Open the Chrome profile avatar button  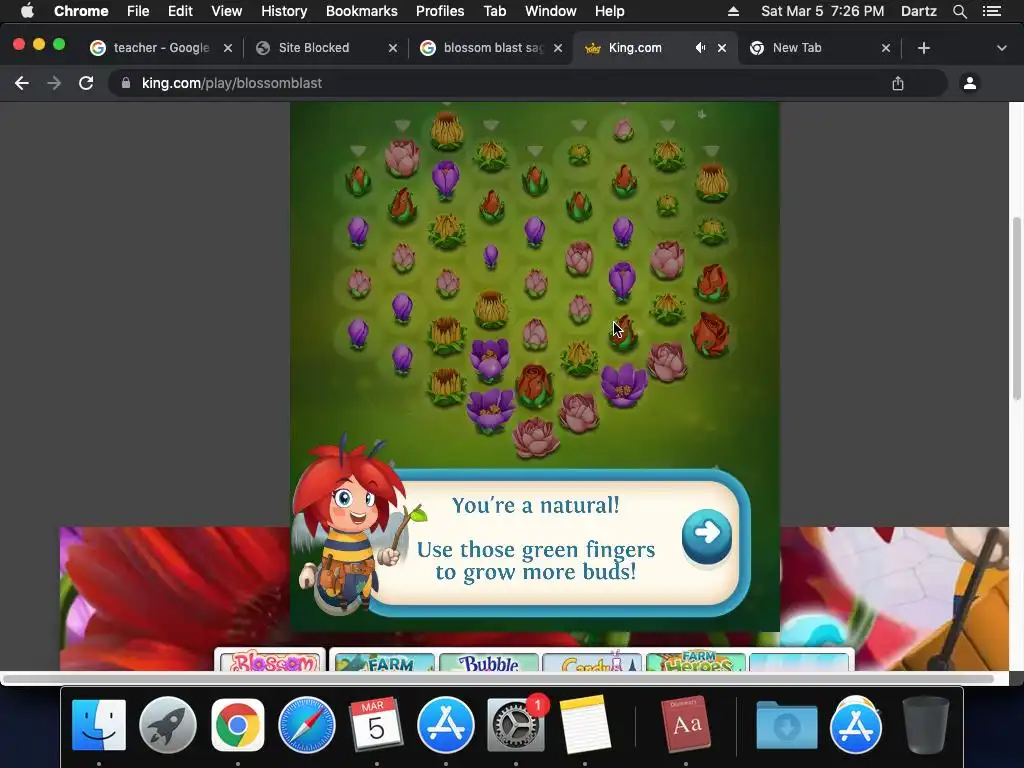[x=970, y=83]
